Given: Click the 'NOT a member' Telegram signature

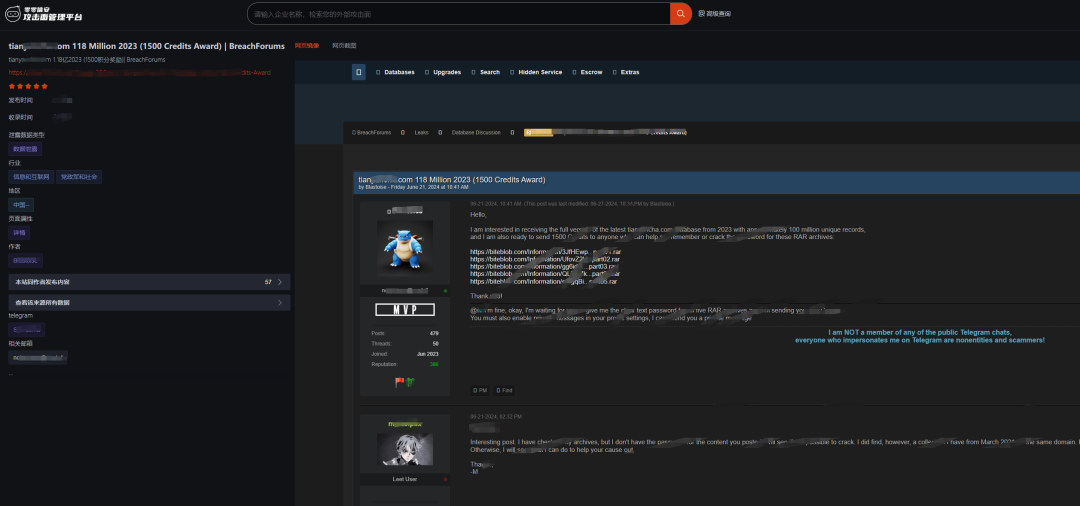Looking at the screenshot, I should pos(920,336).
